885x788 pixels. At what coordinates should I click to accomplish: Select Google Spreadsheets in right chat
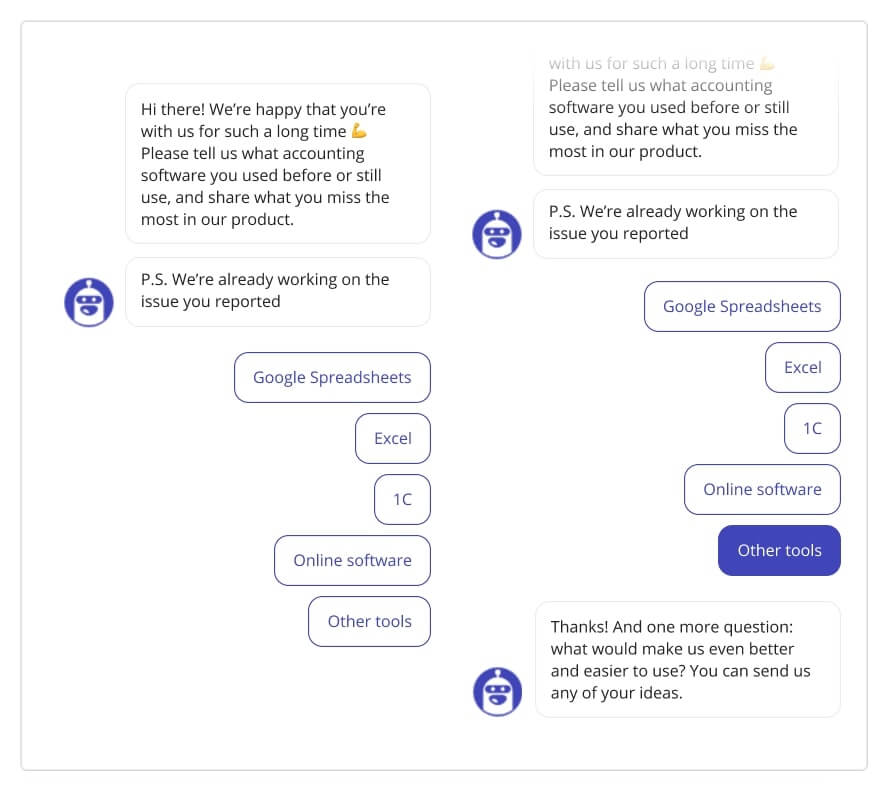742,307
